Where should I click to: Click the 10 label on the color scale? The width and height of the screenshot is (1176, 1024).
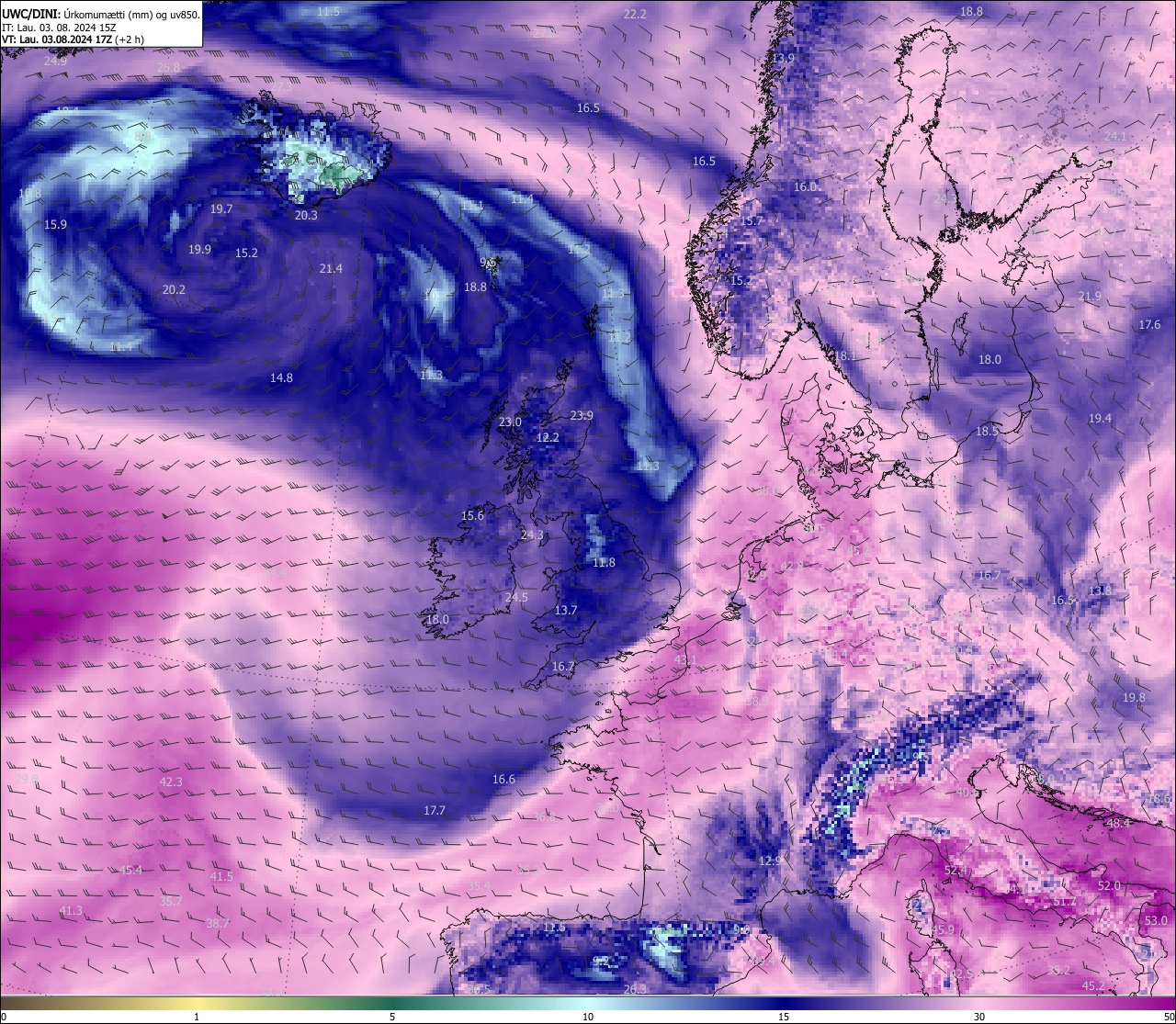pyautogui.click(x=588, y=1017)
